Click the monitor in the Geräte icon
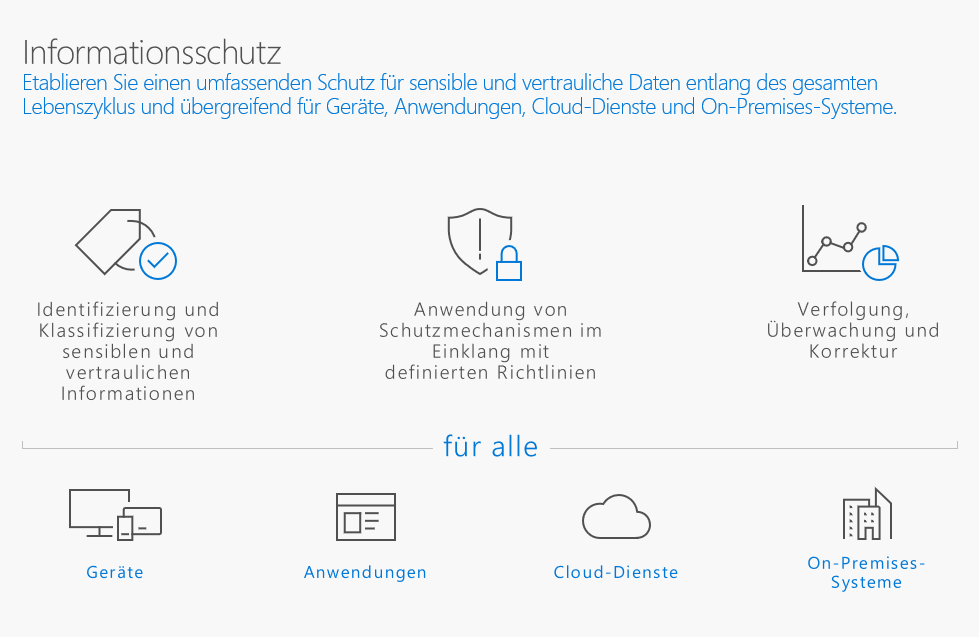 pos(97,508)
